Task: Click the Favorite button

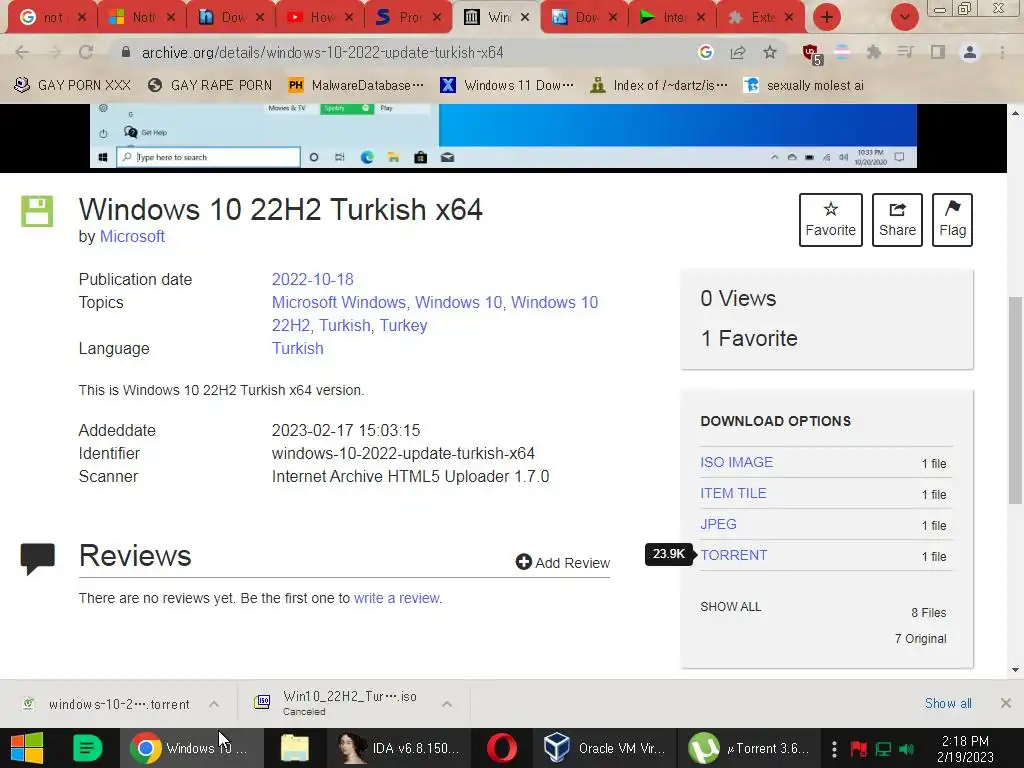Action: 831,219
